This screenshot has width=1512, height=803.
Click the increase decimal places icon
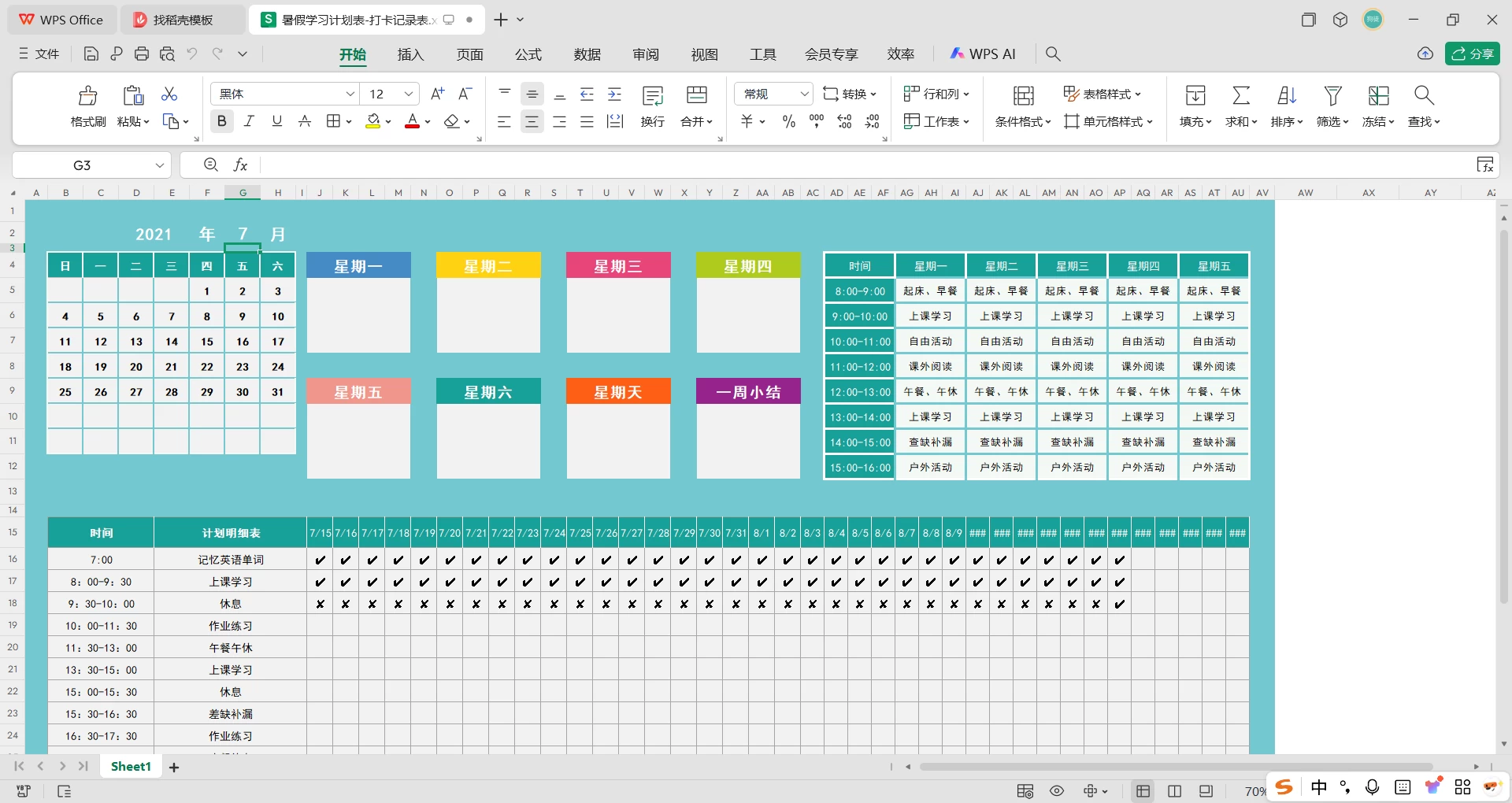point(844,121)
